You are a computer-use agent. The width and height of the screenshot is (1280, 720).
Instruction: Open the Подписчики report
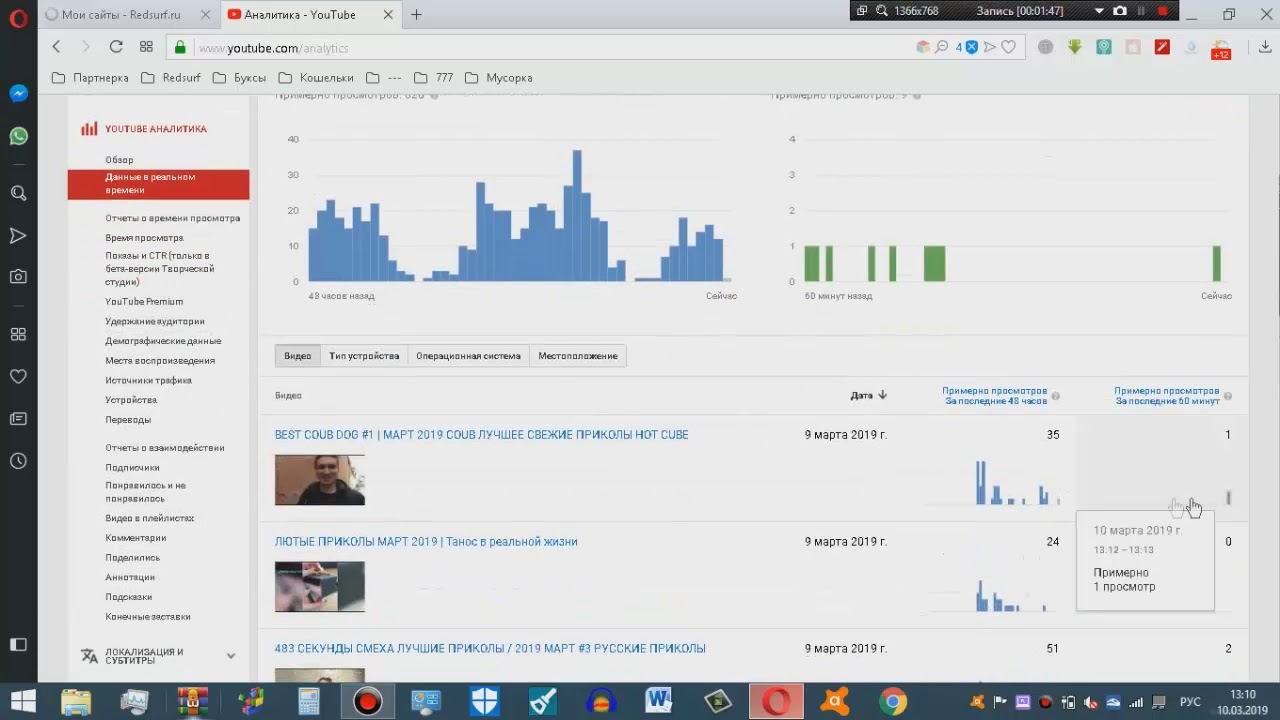(x=132, y=467)
